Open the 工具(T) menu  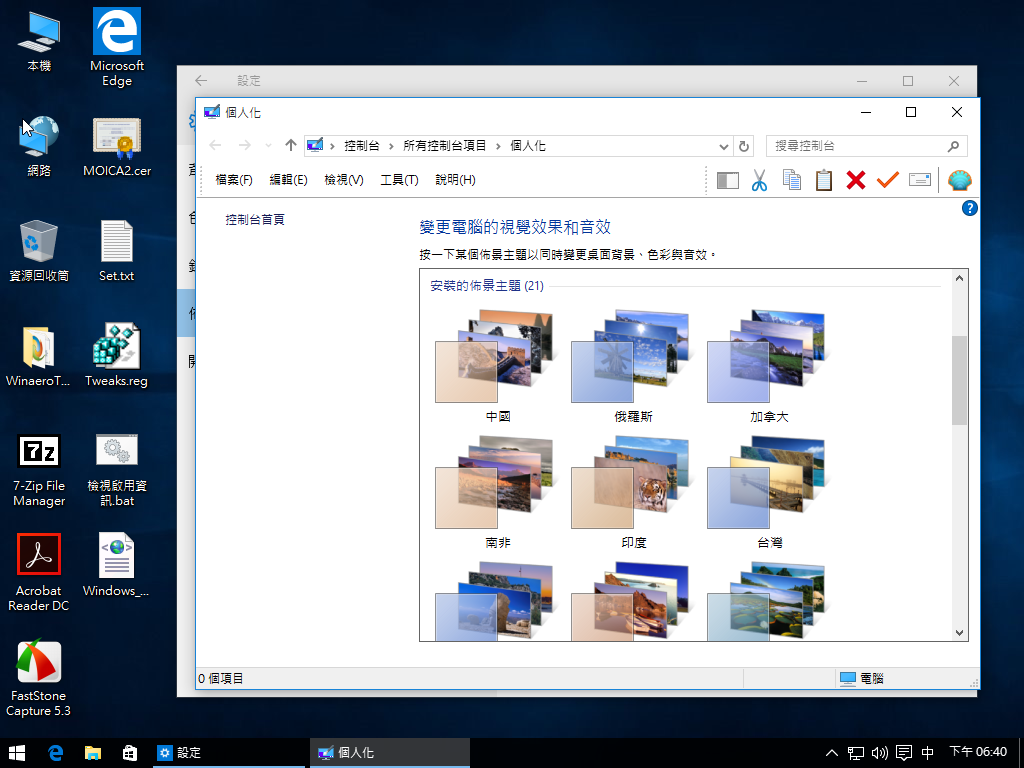pyautogui.click(x=399, y=180)
